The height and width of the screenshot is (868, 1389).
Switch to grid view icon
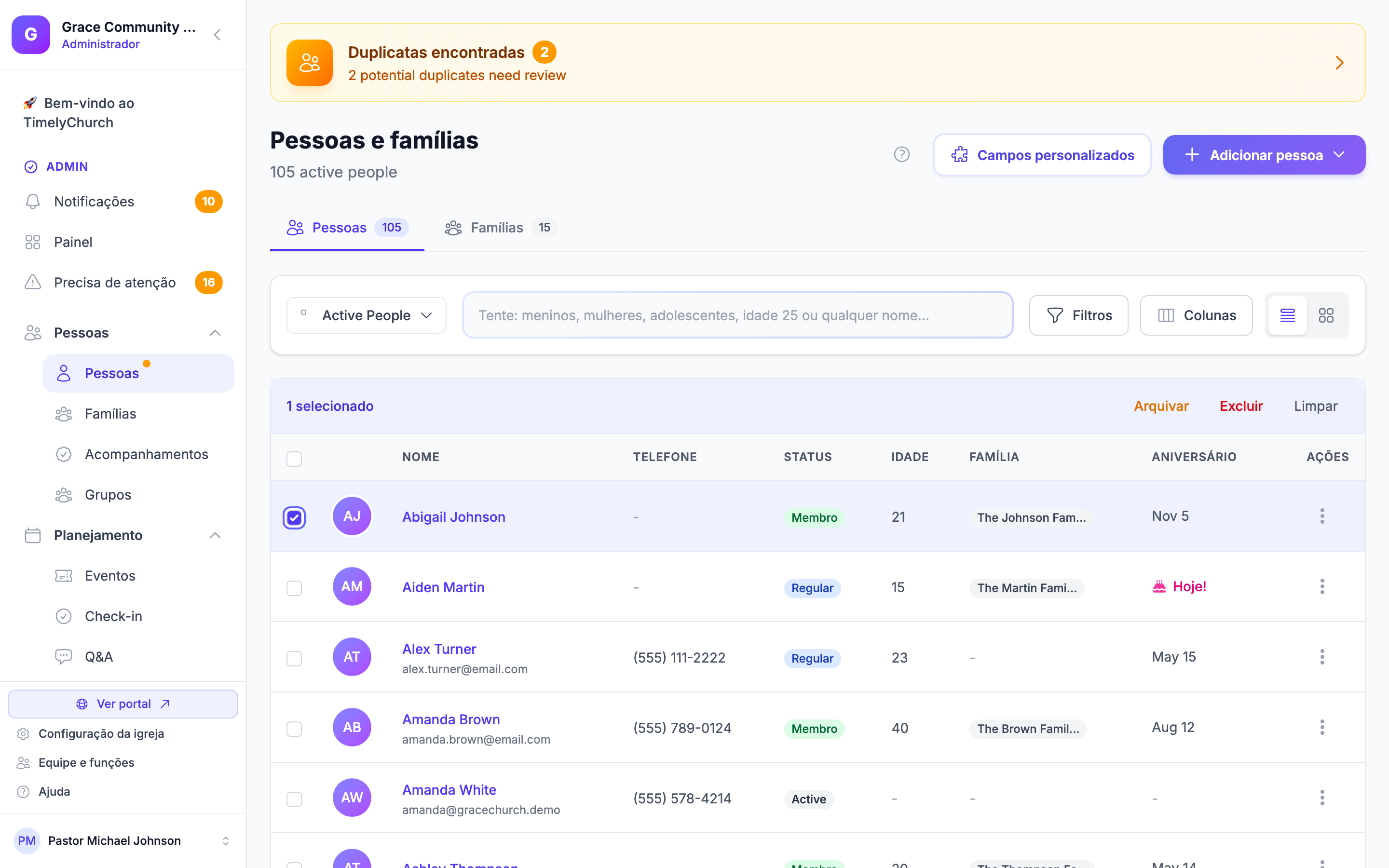click(x=1326, y=315)
